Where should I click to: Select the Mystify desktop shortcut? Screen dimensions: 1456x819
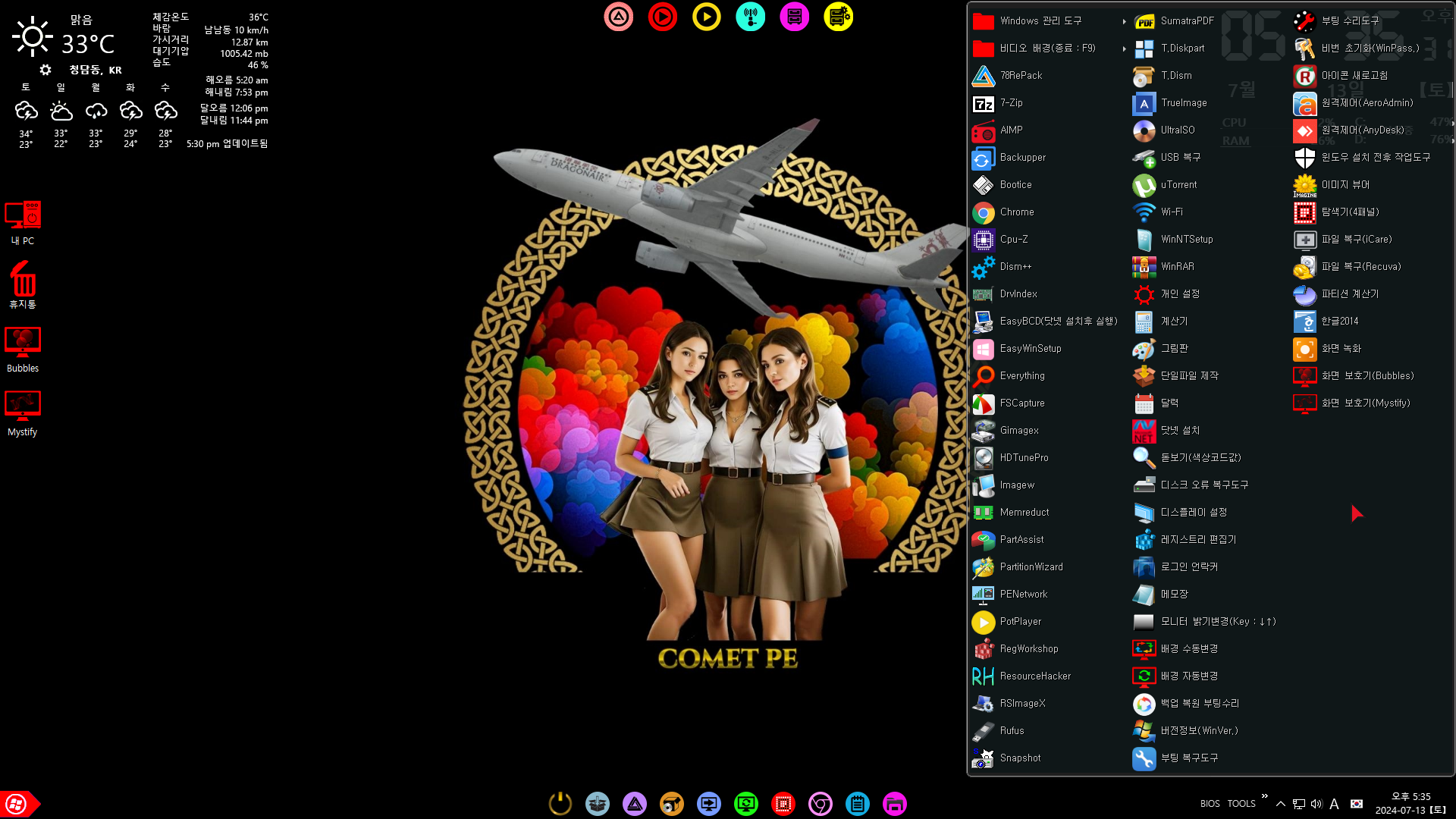point(23,413)
